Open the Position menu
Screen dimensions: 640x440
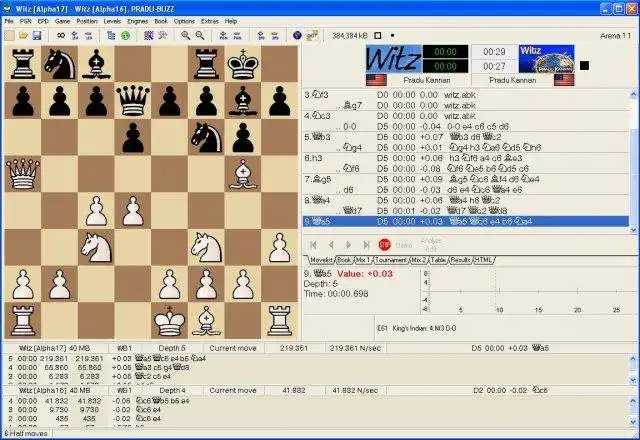click(87, 21)
